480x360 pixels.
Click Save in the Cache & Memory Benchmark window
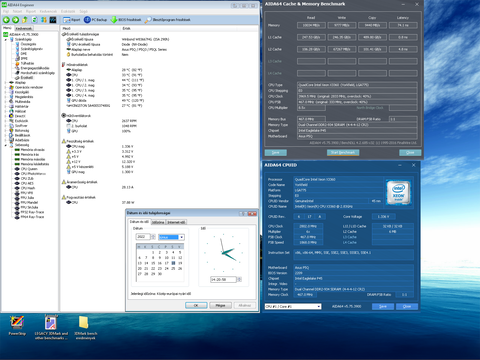276,152
